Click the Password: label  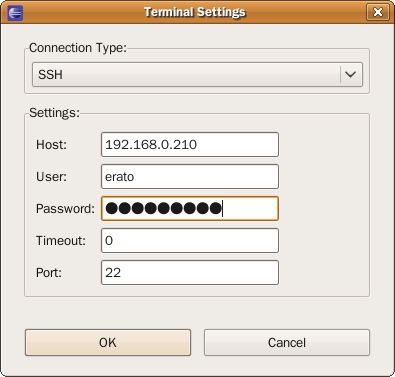(65, 208)
